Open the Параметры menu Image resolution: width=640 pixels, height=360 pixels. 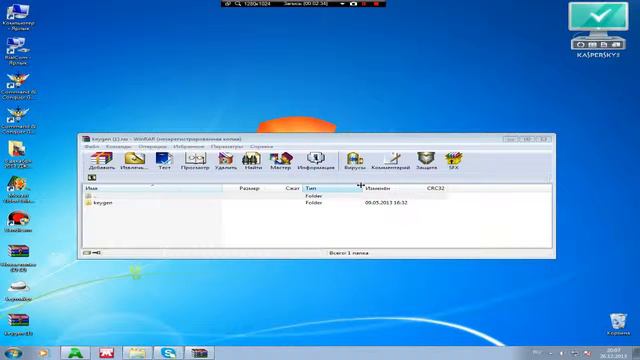[227, 147]
